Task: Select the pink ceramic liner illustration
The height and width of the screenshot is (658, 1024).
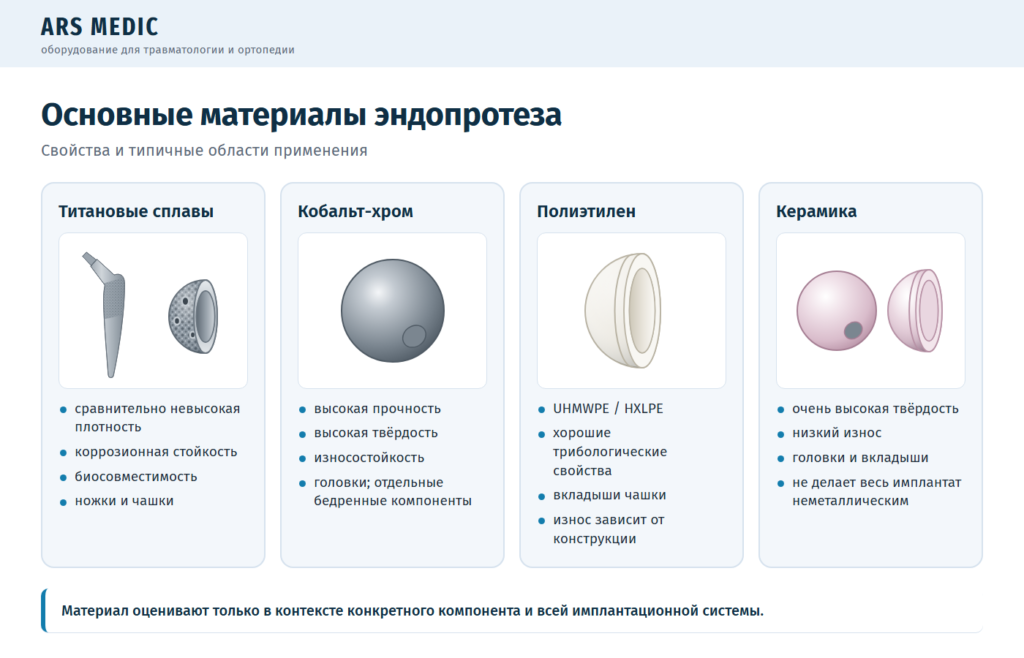Action: (x=915, y=311)
